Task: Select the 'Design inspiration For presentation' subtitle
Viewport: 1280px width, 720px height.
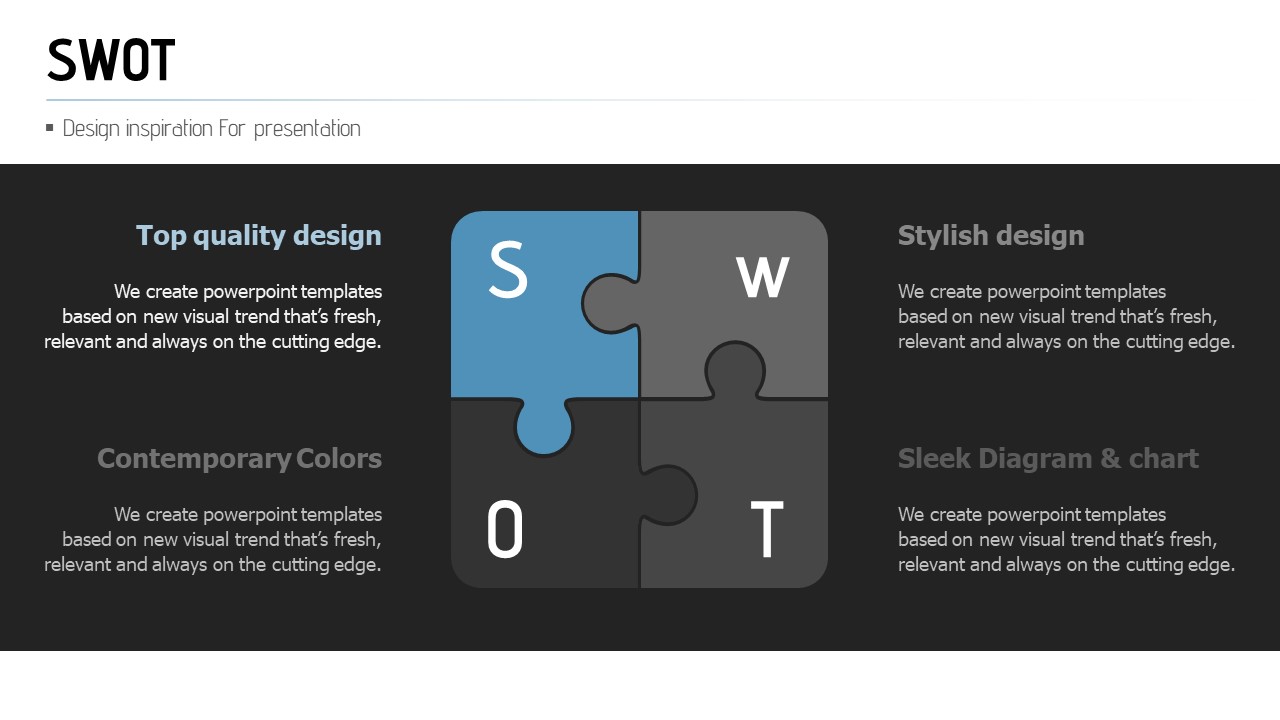Action: tap(211, 128)
